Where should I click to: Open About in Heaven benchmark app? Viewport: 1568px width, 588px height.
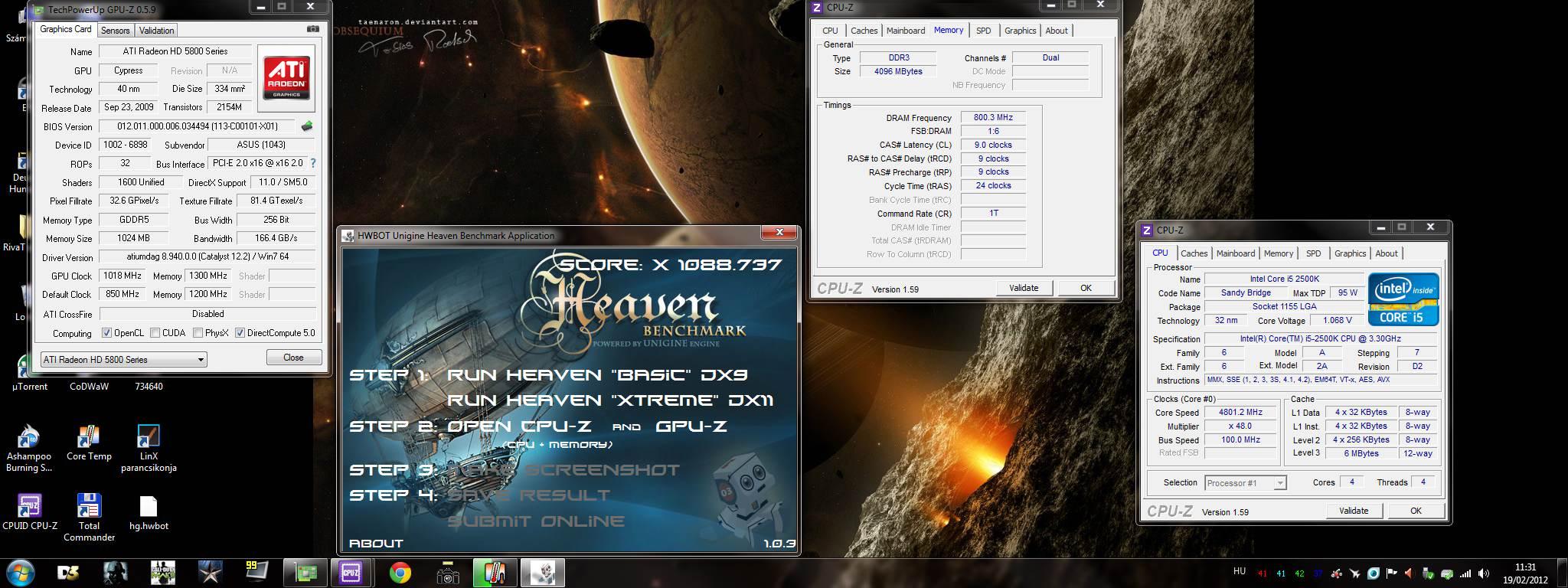pos(376,544)
